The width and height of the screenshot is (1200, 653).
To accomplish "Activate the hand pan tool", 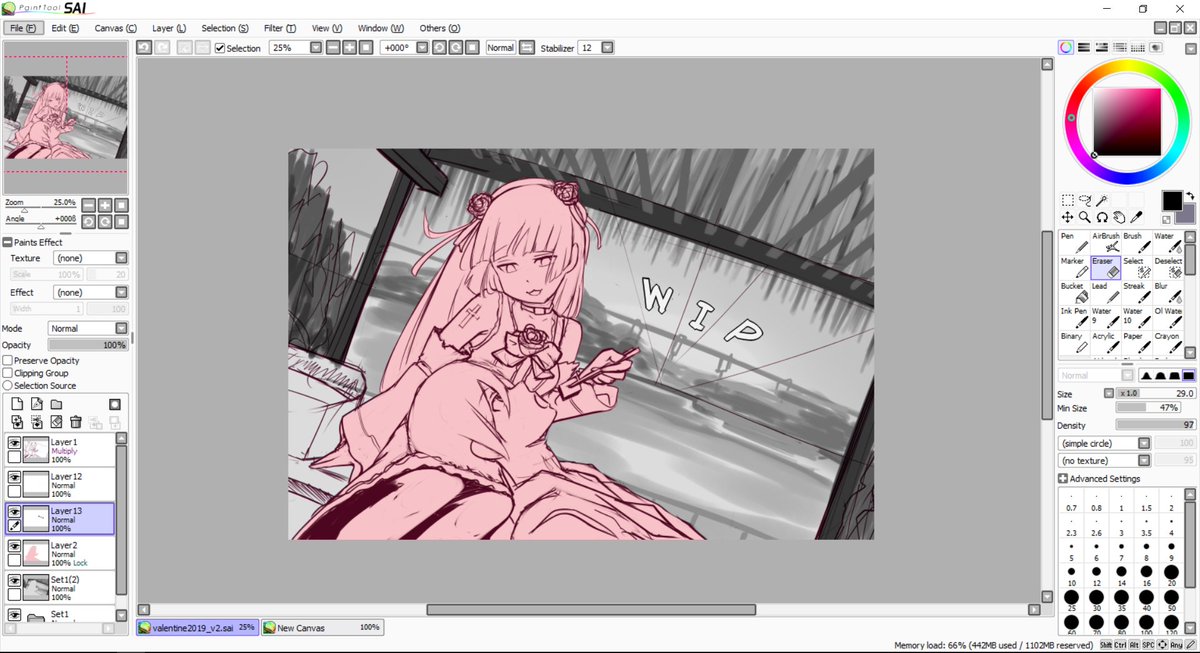I will click(1119, 217).
